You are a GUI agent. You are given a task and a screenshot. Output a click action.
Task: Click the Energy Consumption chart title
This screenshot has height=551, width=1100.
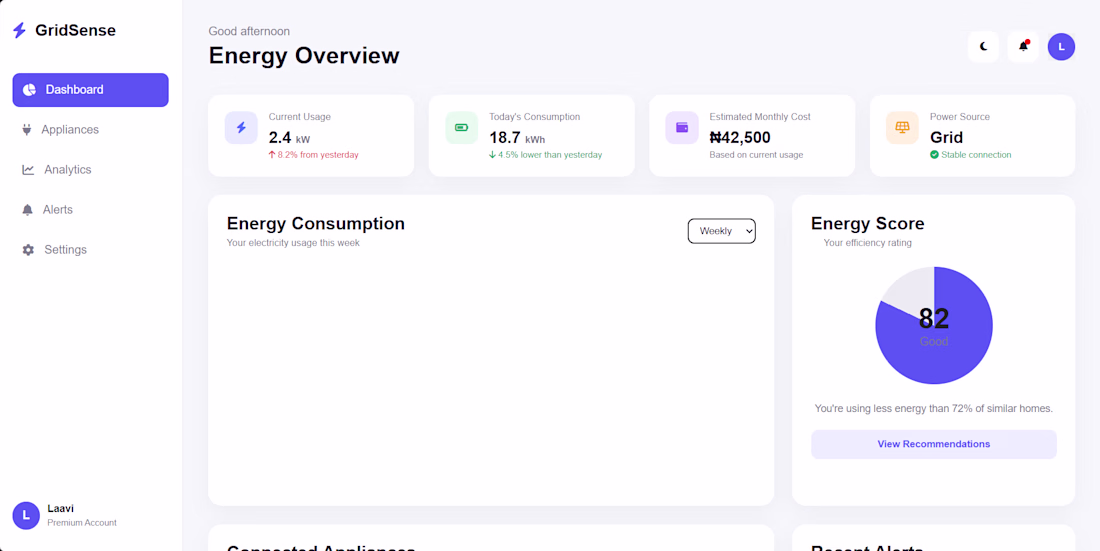pyautogui.click(x=316, y=223)
